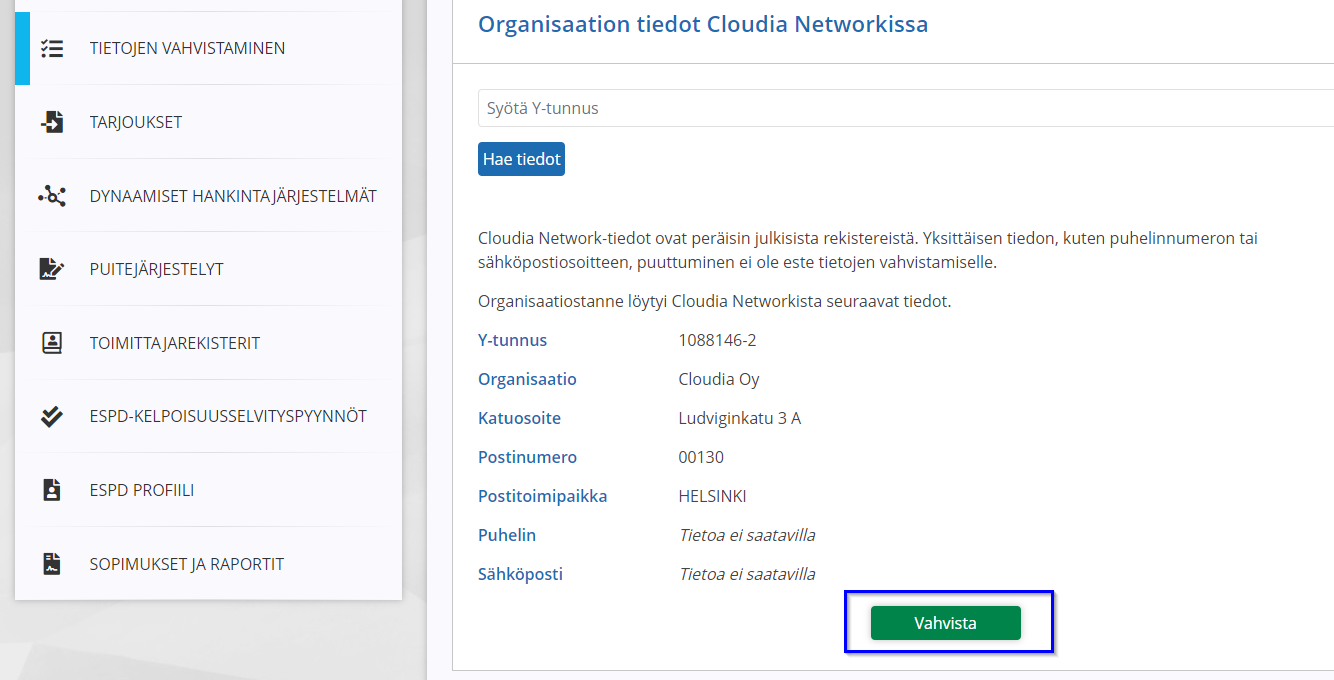Click the sentence Organisaatiostanne löytyi Cloudia Networkista
1334x680 pixels.
[714, 301]
